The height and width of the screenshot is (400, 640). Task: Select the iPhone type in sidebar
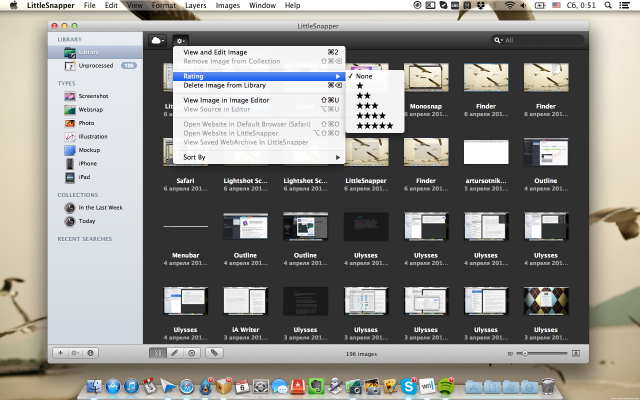[87, 163]
